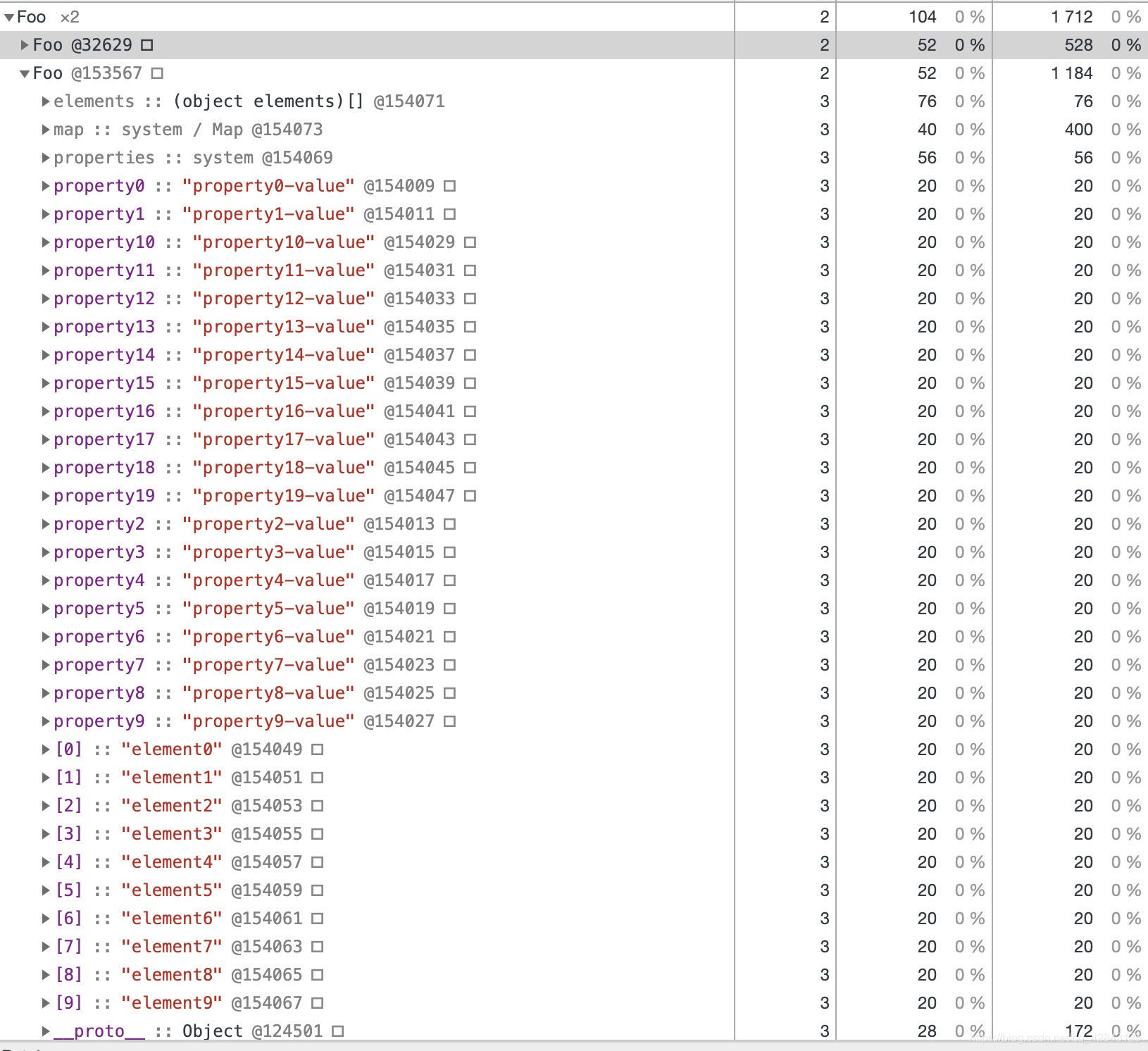
Task: Click the square icon after property10-value @154029
Action: click(470, 242)
